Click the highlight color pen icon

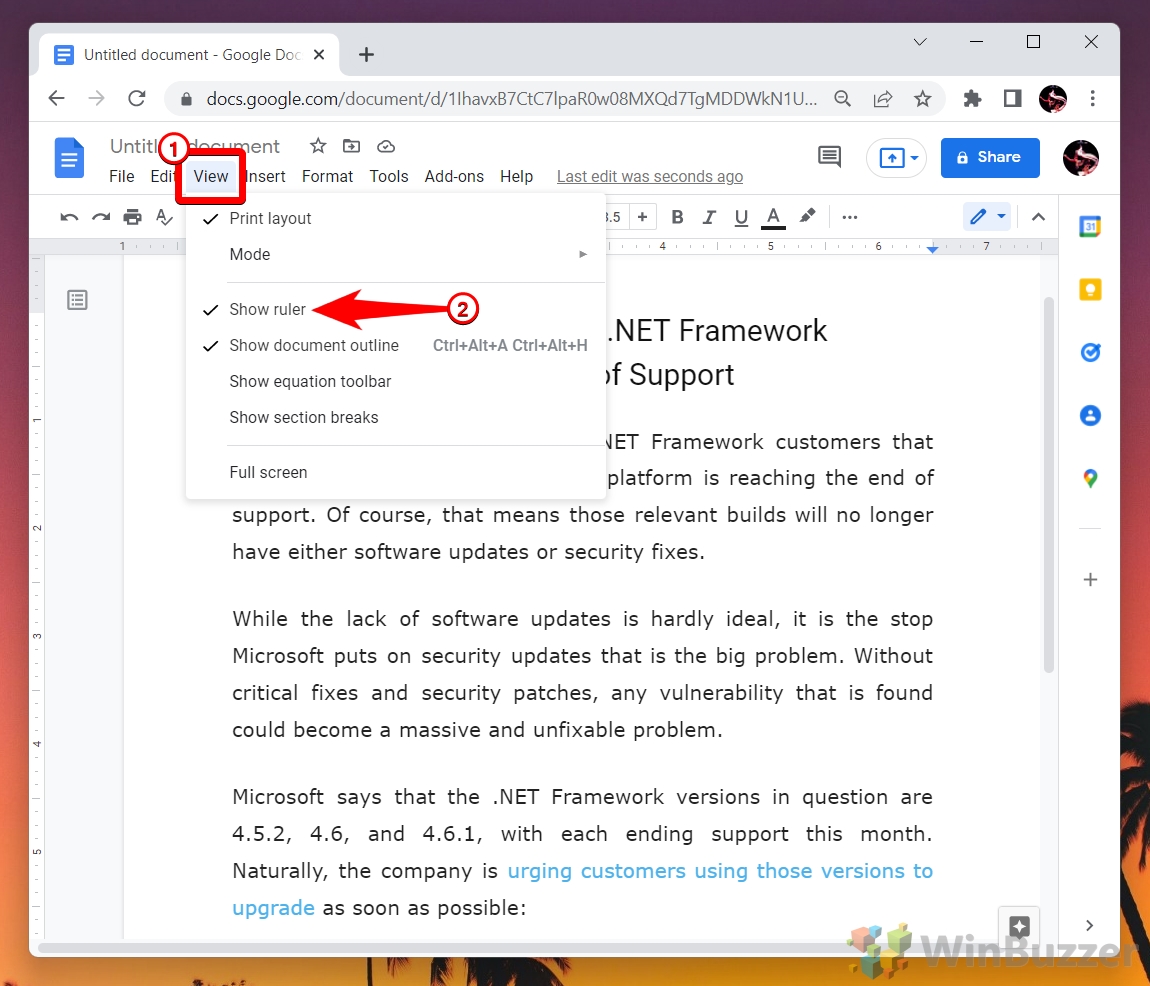point(808,217)
